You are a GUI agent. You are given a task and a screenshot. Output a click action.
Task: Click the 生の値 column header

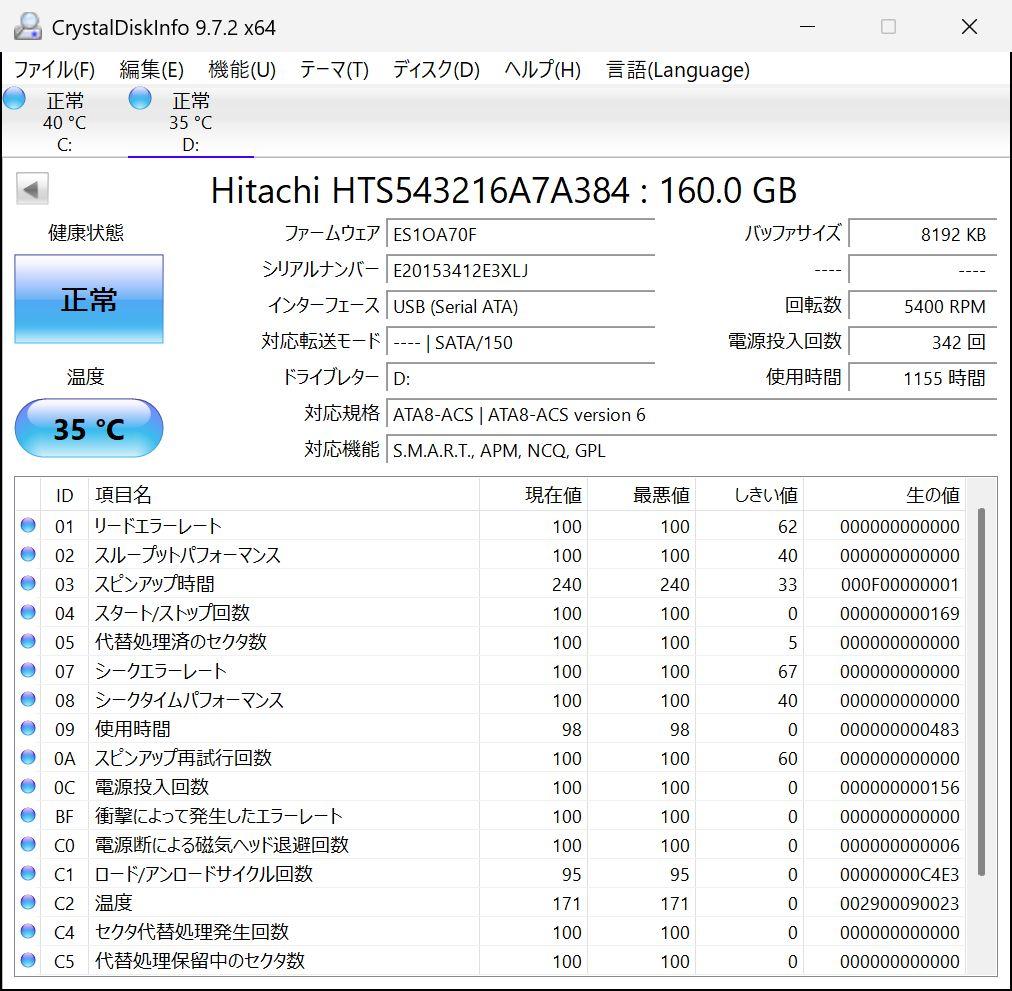(x=932, y=495)
